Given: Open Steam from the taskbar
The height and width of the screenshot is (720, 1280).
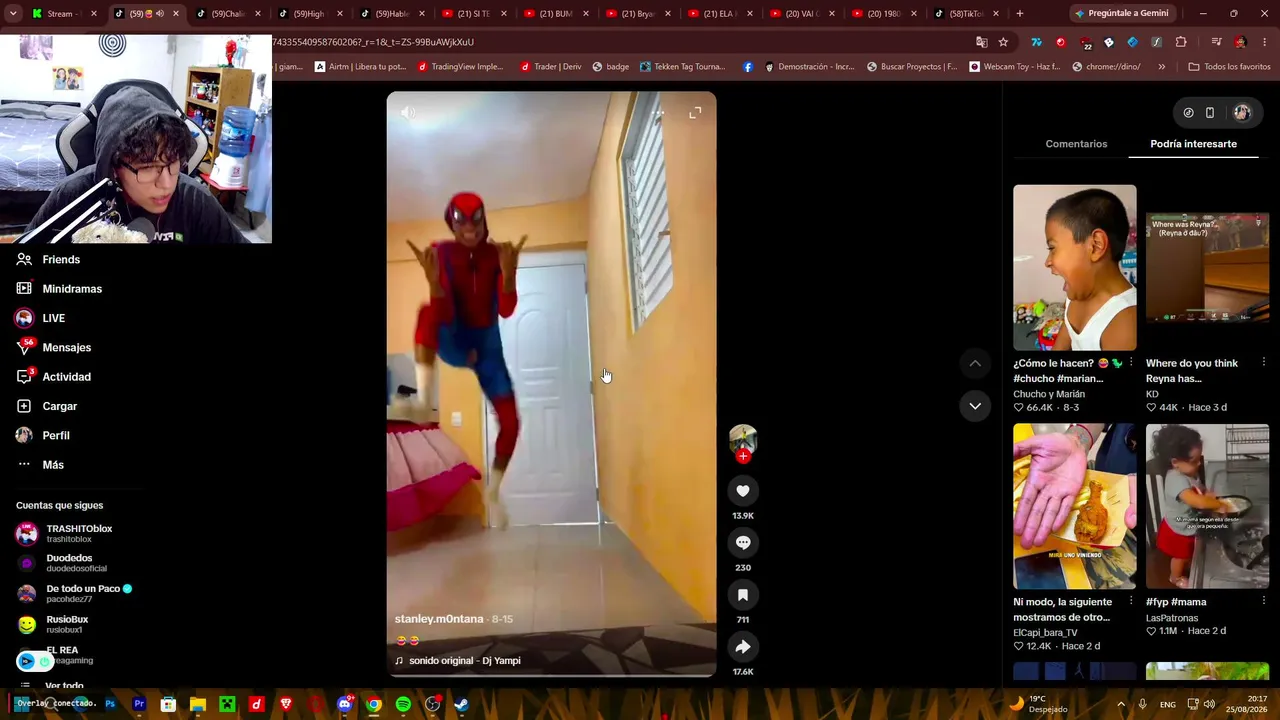Looking at the screenshot, I should click(x=462, y=704).
